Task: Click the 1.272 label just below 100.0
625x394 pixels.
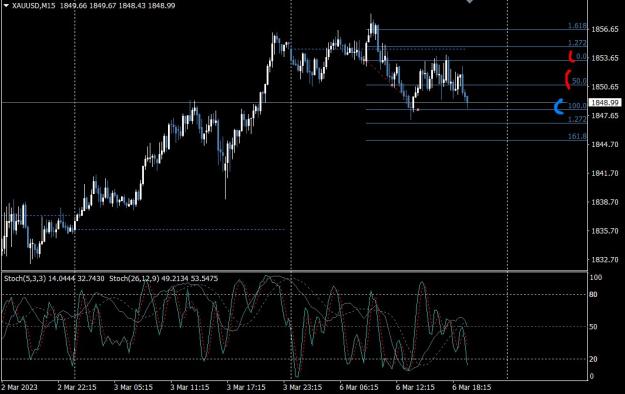Action: click(577, 119)
